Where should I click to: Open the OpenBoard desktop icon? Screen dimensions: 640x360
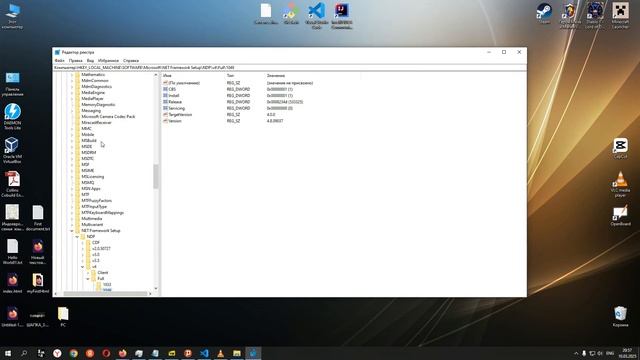[x=620, y=216]
